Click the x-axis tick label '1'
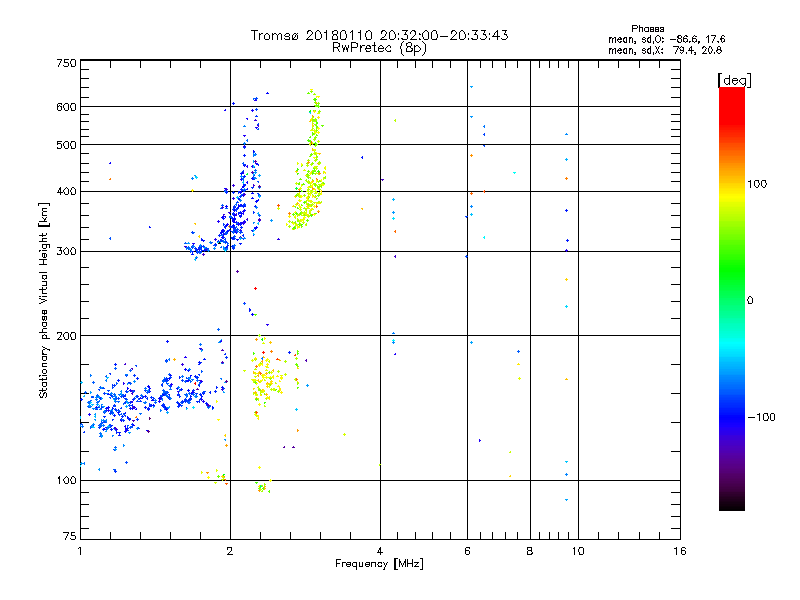 (80, 551)
